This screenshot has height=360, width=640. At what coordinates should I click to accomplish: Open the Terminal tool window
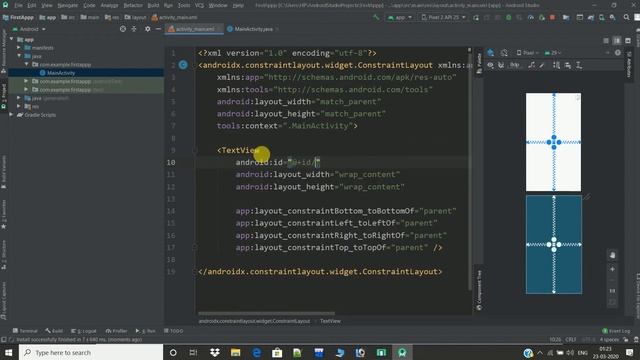point(25,331)
